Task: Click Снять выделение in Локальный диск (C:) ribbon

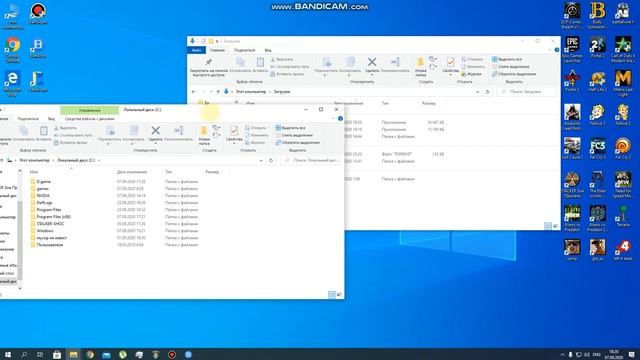Action: click(294, 135)
